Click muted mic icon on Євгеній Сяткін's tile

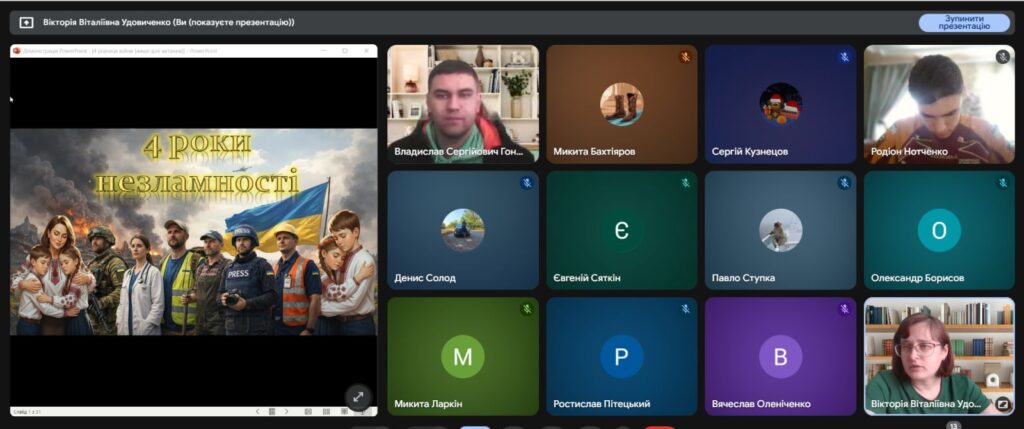pyautogui.click(x=685, y=183)
